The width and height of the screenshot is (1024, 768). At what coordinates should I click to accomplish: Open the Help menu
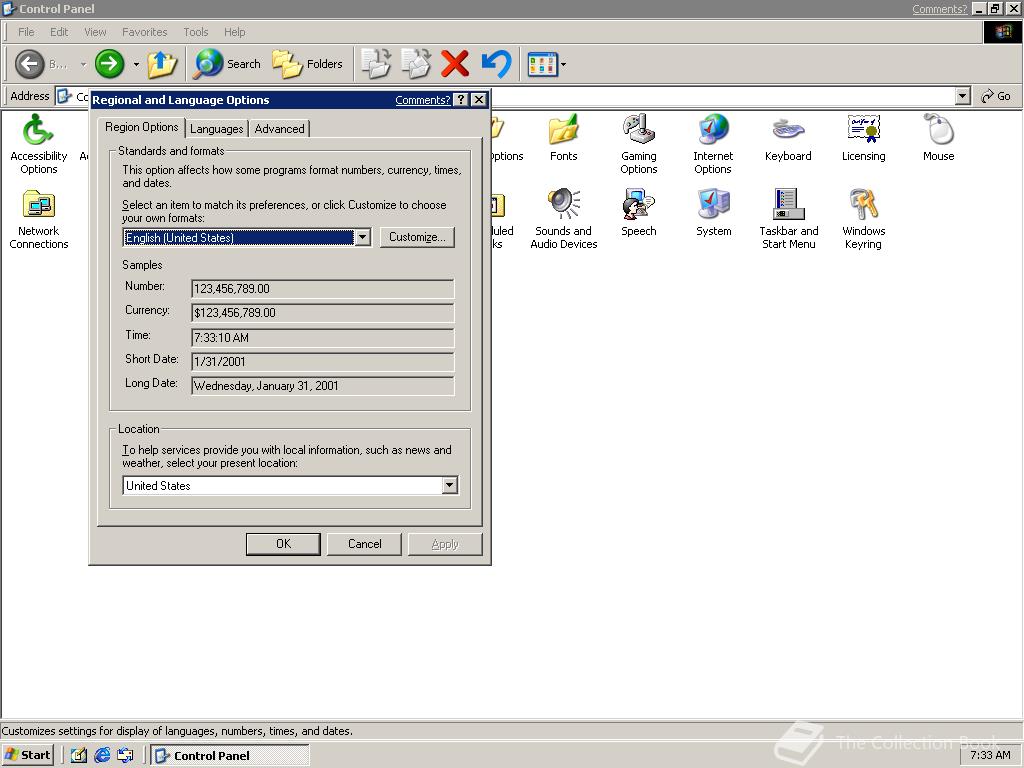pyautogui.click(x=234, y=32)
